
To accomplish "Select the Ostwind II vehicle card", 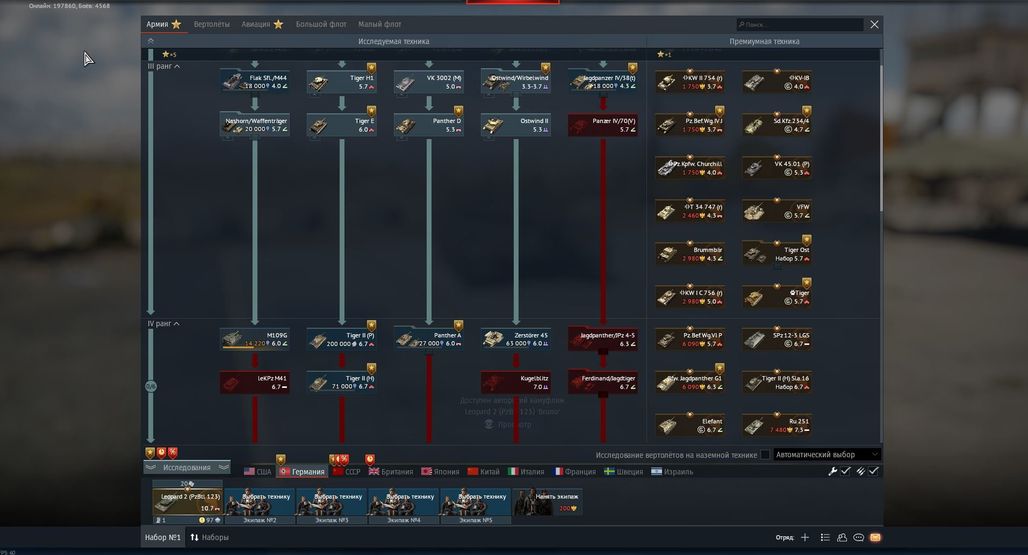I will click(516, 124).
